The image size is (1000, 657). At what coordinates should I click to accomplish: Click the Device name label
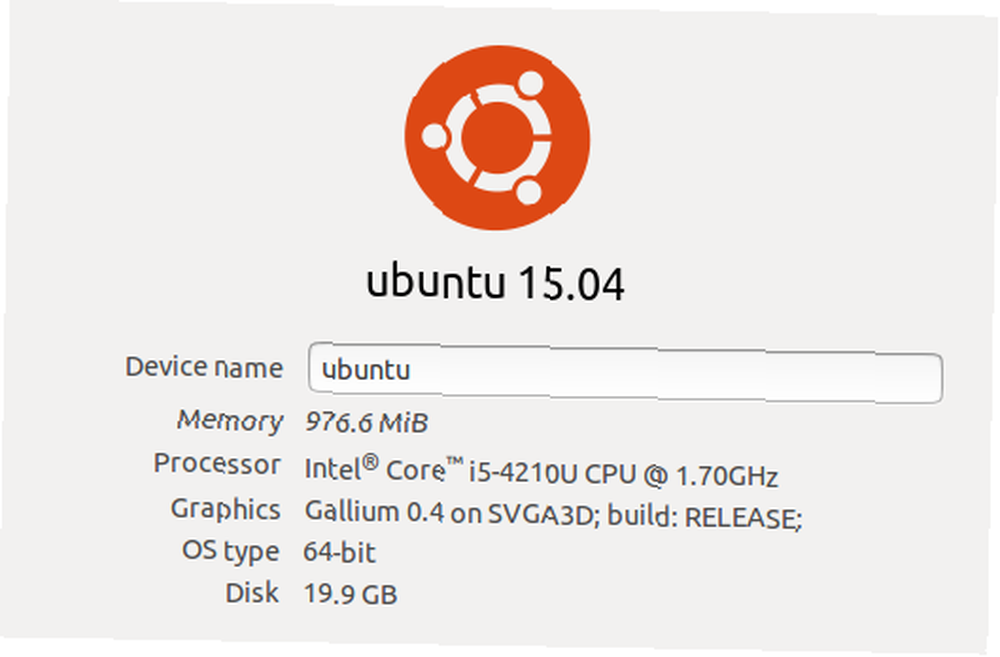point(203,367)
